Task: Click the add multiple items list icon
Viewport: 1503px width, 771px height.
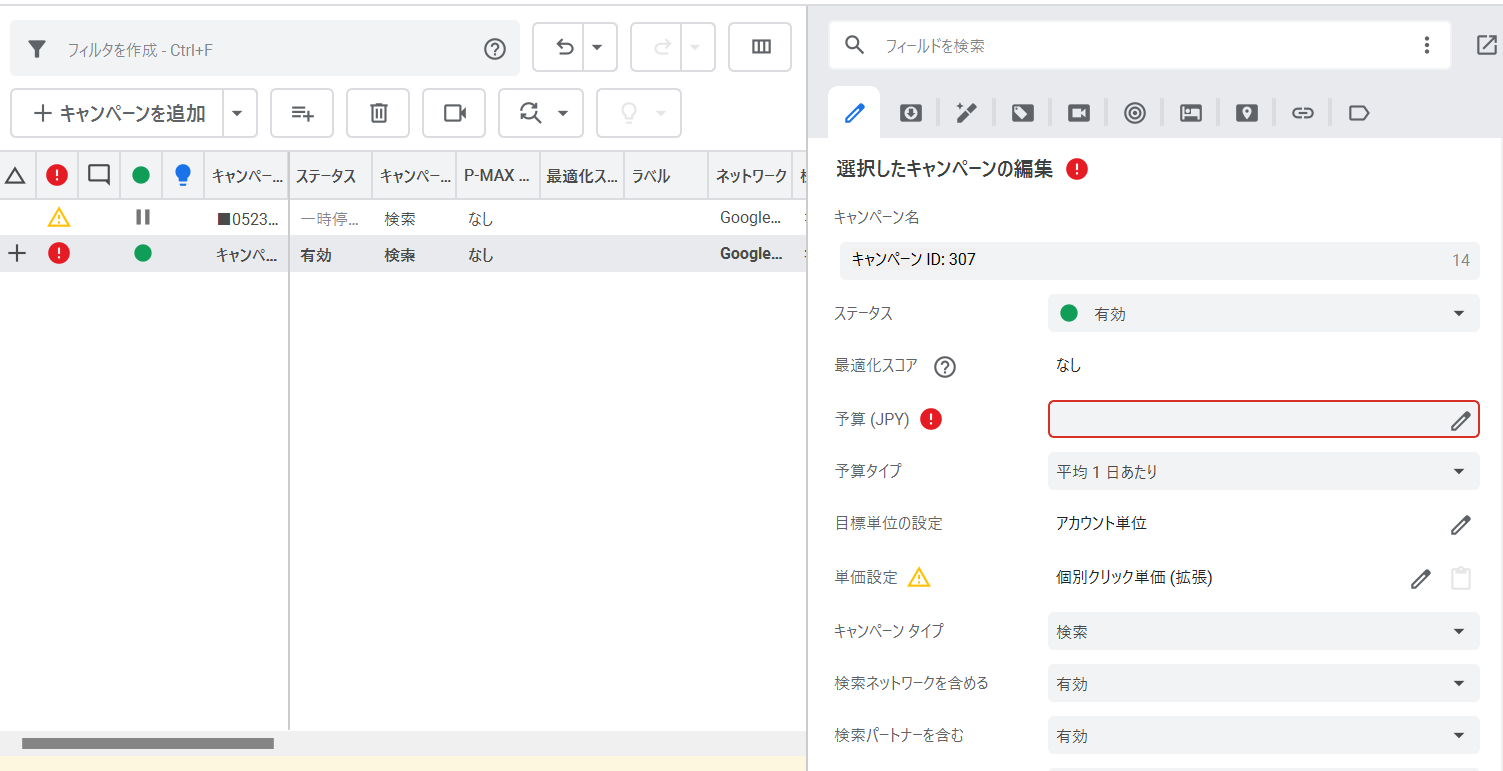Action: click(x=302, y=113)
